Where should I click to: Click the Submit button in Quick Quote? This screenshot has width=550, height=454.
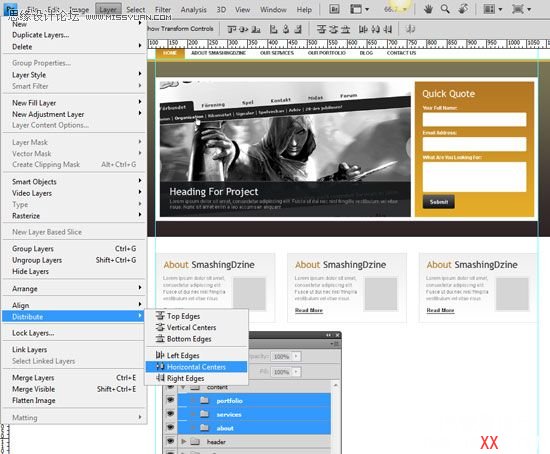[x=438, y=202]
